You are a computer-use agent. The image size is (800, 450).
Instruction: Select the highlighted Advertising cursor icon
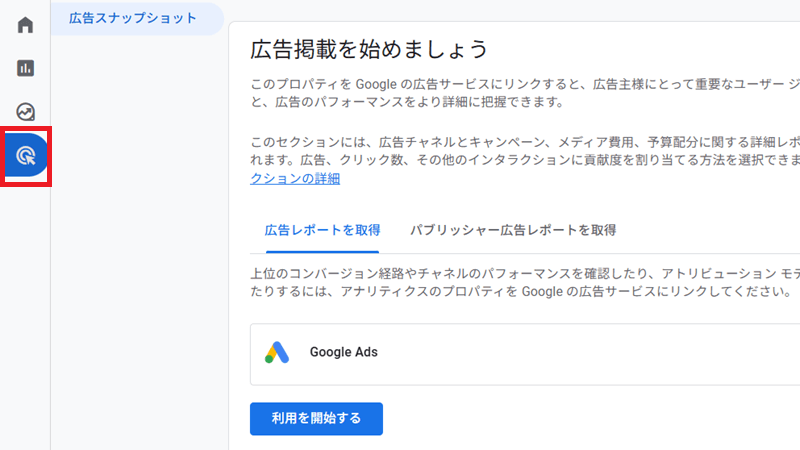point(26,155)
